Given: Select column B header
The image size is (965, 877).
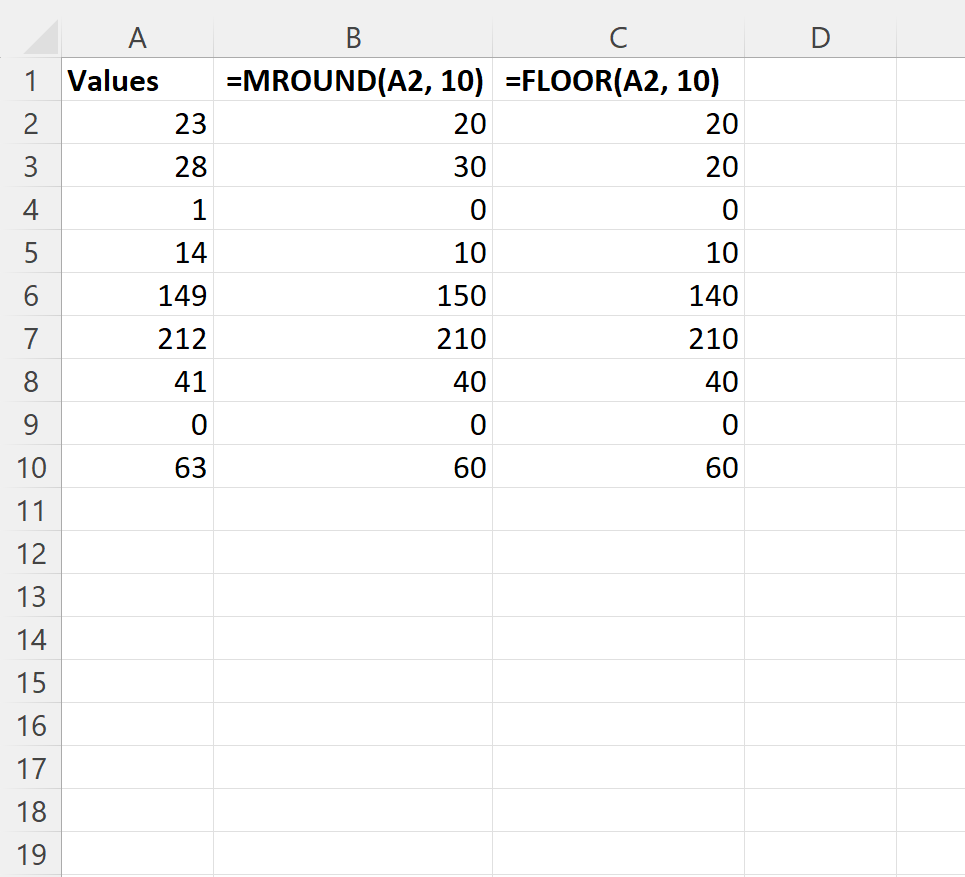Looking at the screenshot, I should tap(352, 38).
